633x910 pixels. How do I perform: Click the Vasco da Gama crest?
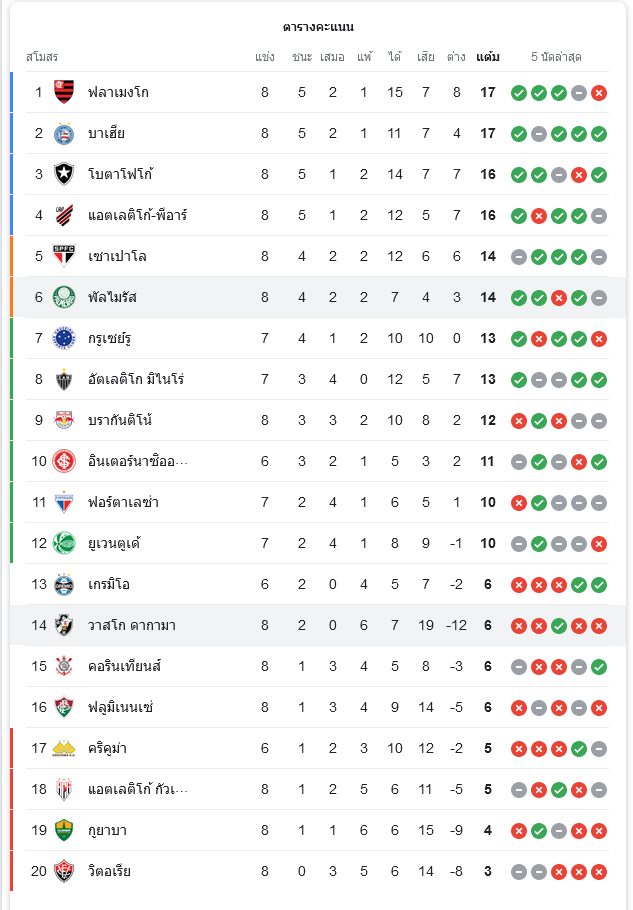coord(64,625)
